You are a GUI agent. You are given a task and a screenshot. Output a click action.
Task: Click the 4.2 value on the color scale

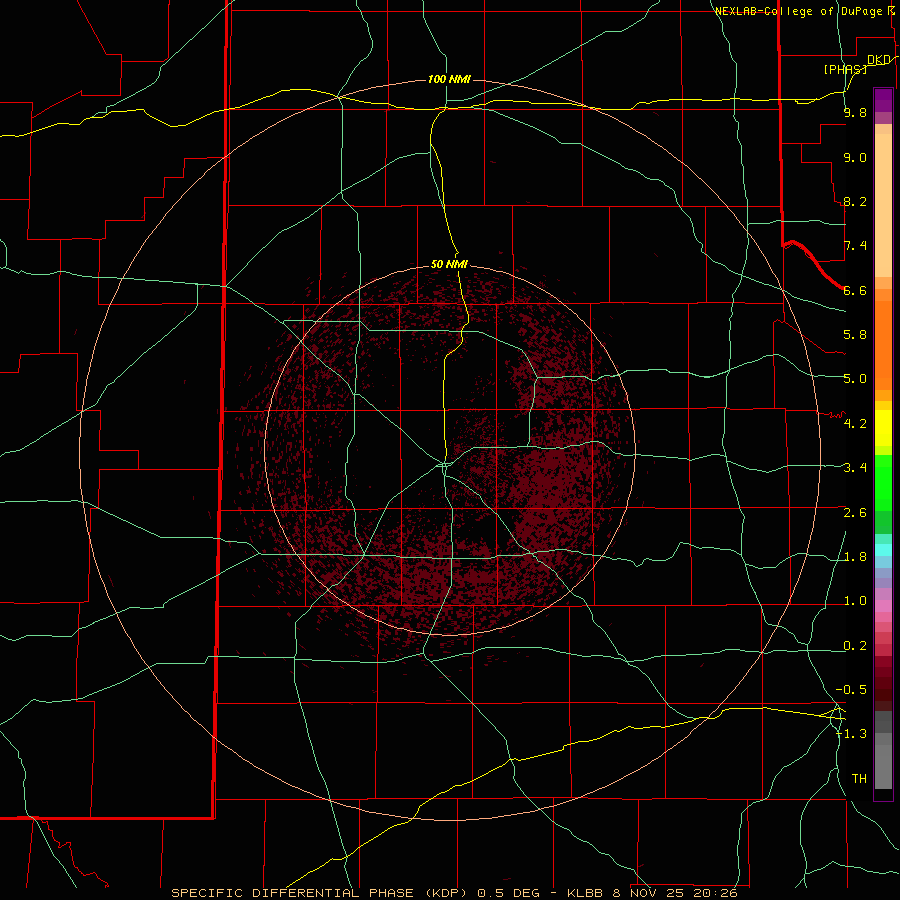click(855, 424)
